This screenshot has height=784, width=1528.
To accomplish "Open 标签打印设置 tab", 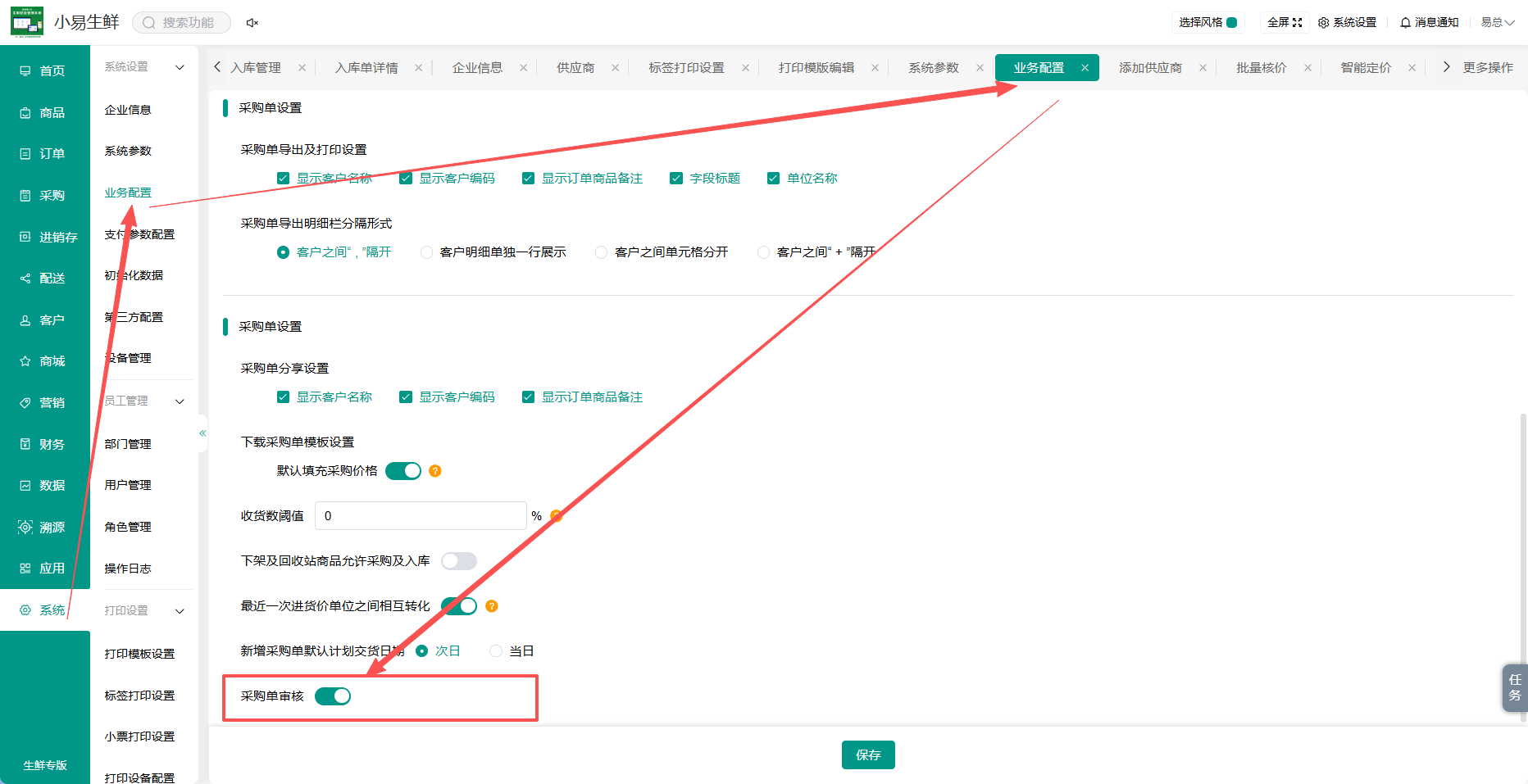I will (686, 68).
